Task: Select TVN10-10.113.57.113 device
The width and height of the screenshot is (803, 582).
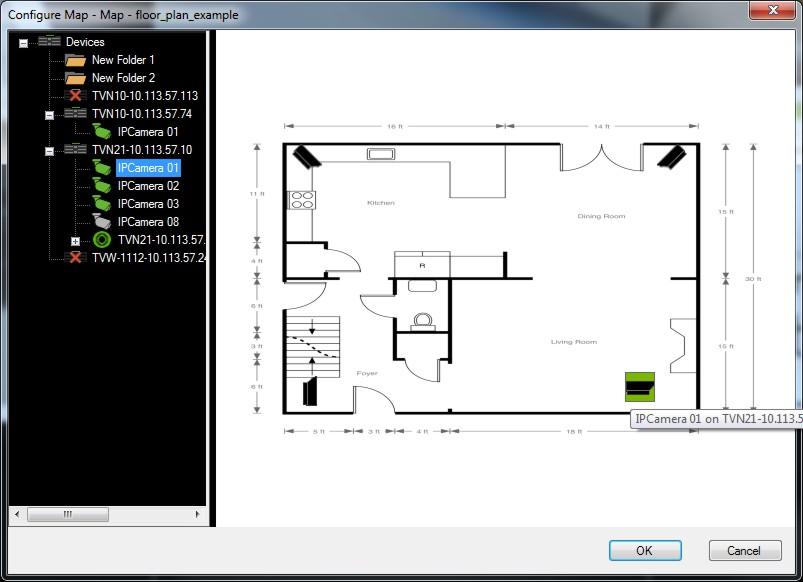Action: [145, 96]
